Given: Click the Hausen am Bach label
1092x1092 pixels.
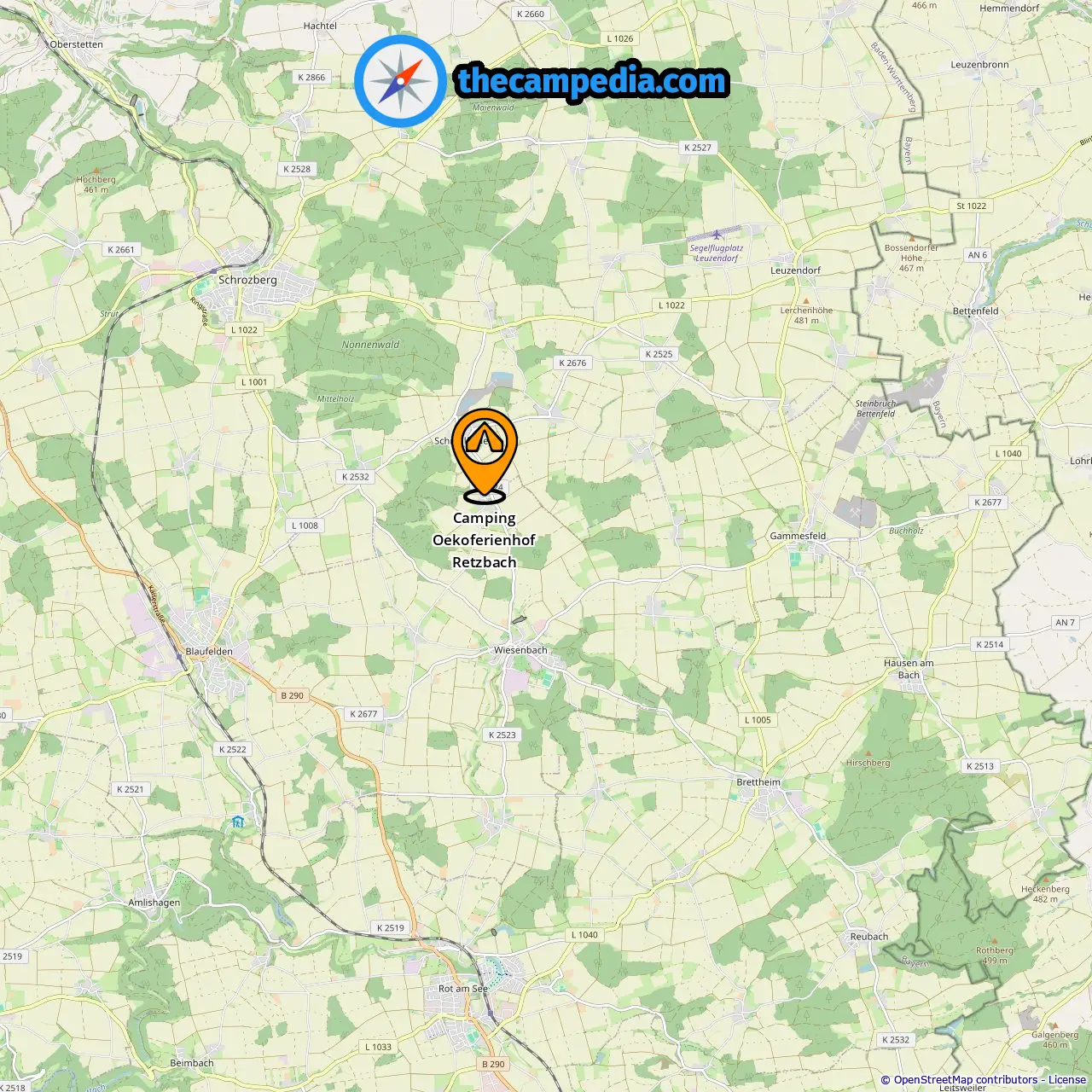Looking at the screenshot, I should tap(909, 669).
